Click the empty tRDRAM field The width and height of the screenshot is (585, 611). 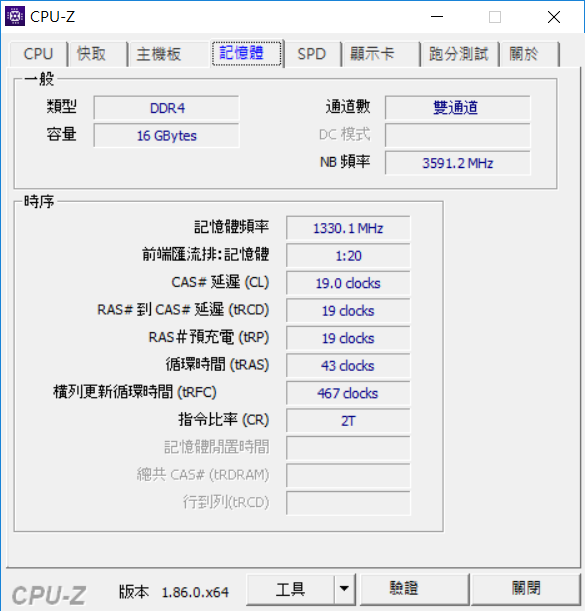[x=348, y=476]
